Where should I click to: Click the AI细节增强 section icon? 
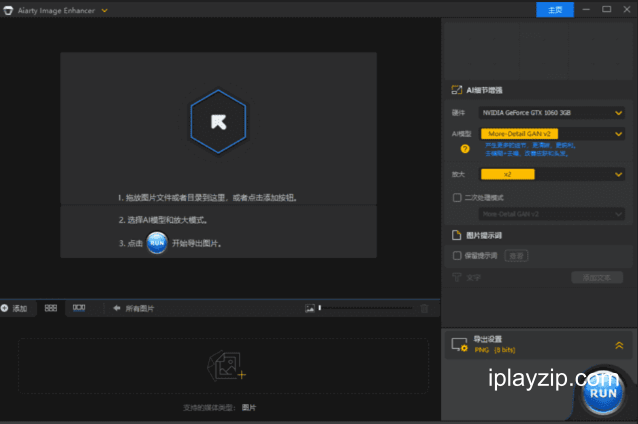(457, 90)
